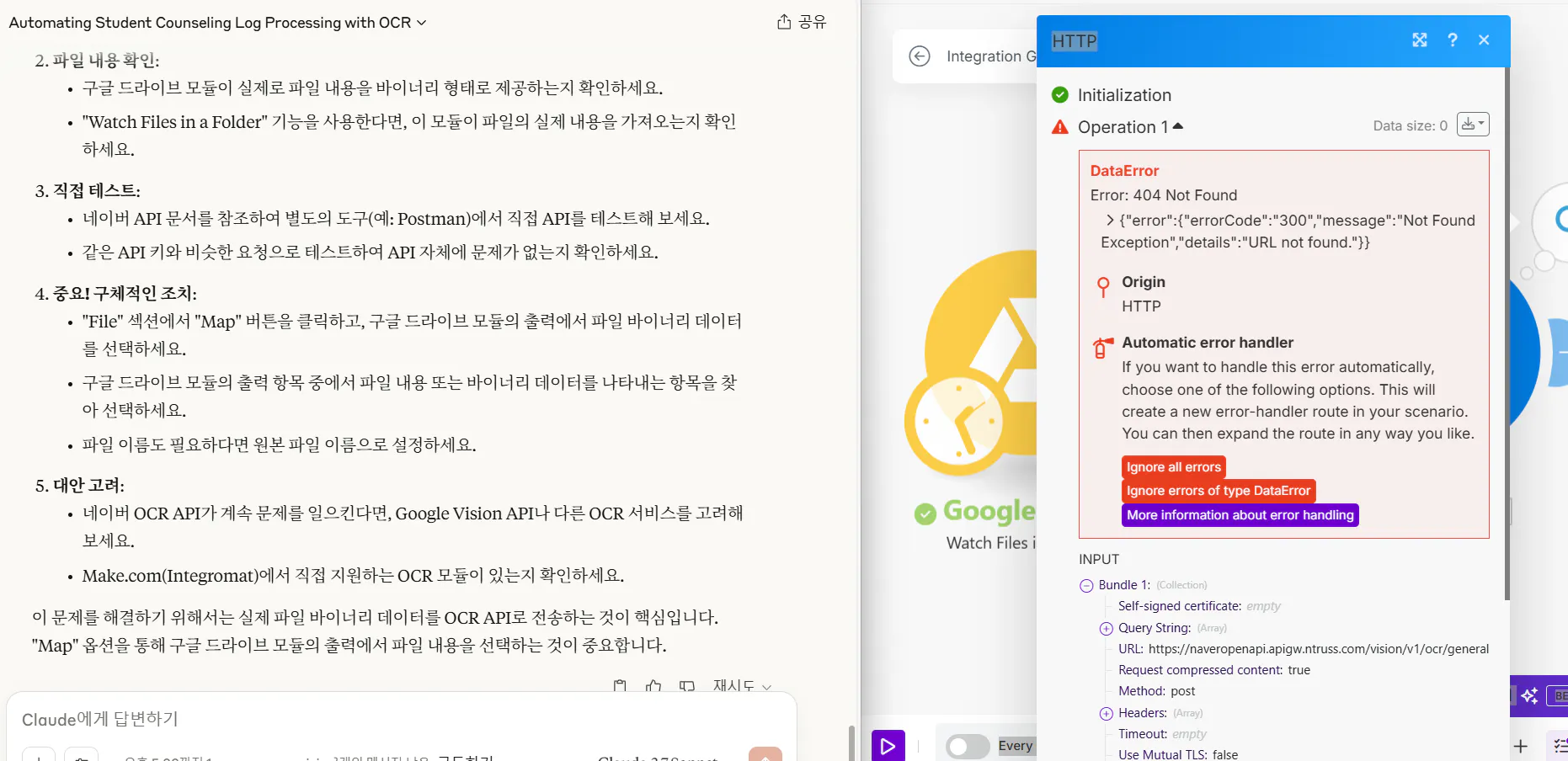Open More information about error handling
The height and width of the screenshot is (761, 1568).
(x=1240, y=515)
